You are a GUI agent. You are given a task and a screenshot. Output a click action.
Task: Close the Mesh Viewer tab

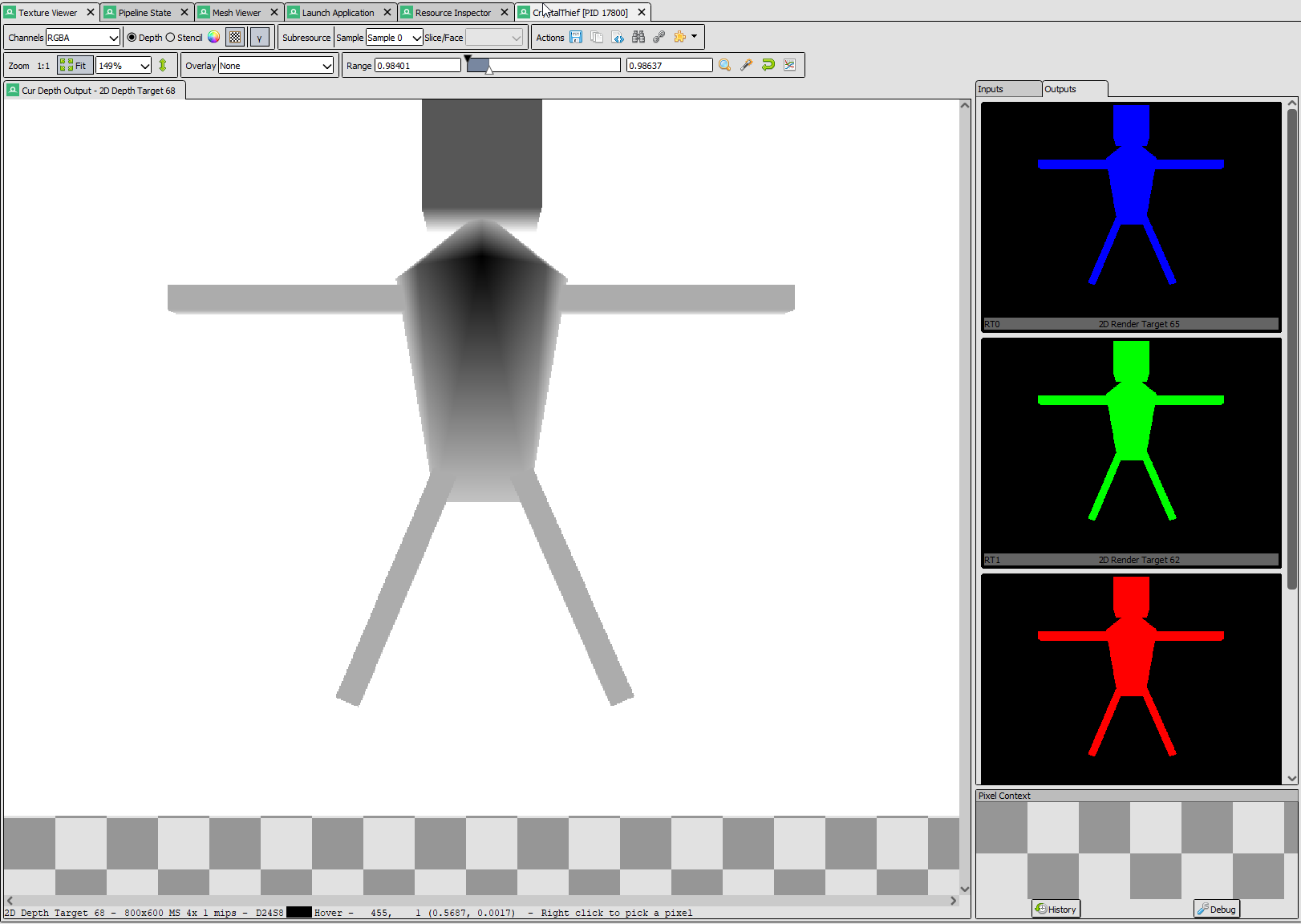click(274, 13)
